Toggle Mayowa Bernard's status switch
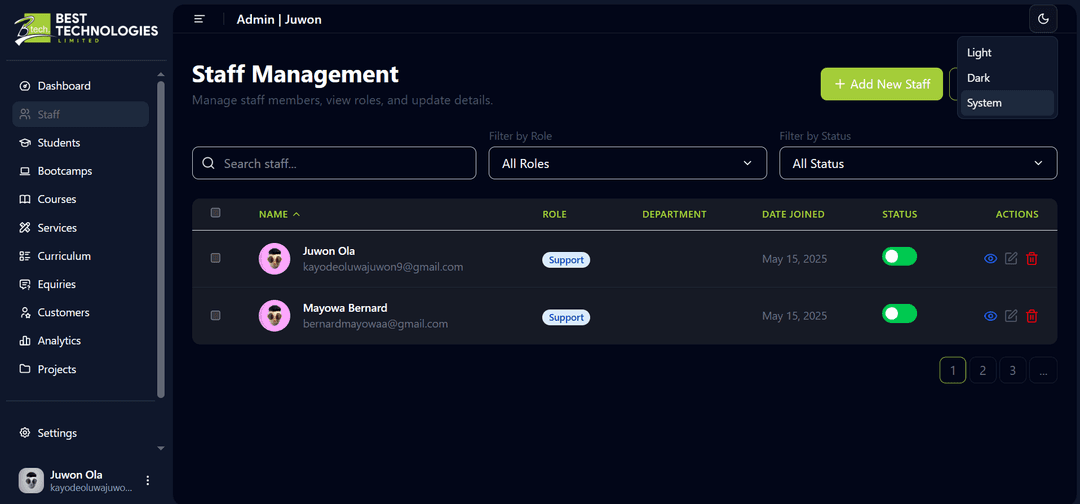 click(x=900, y=314)
